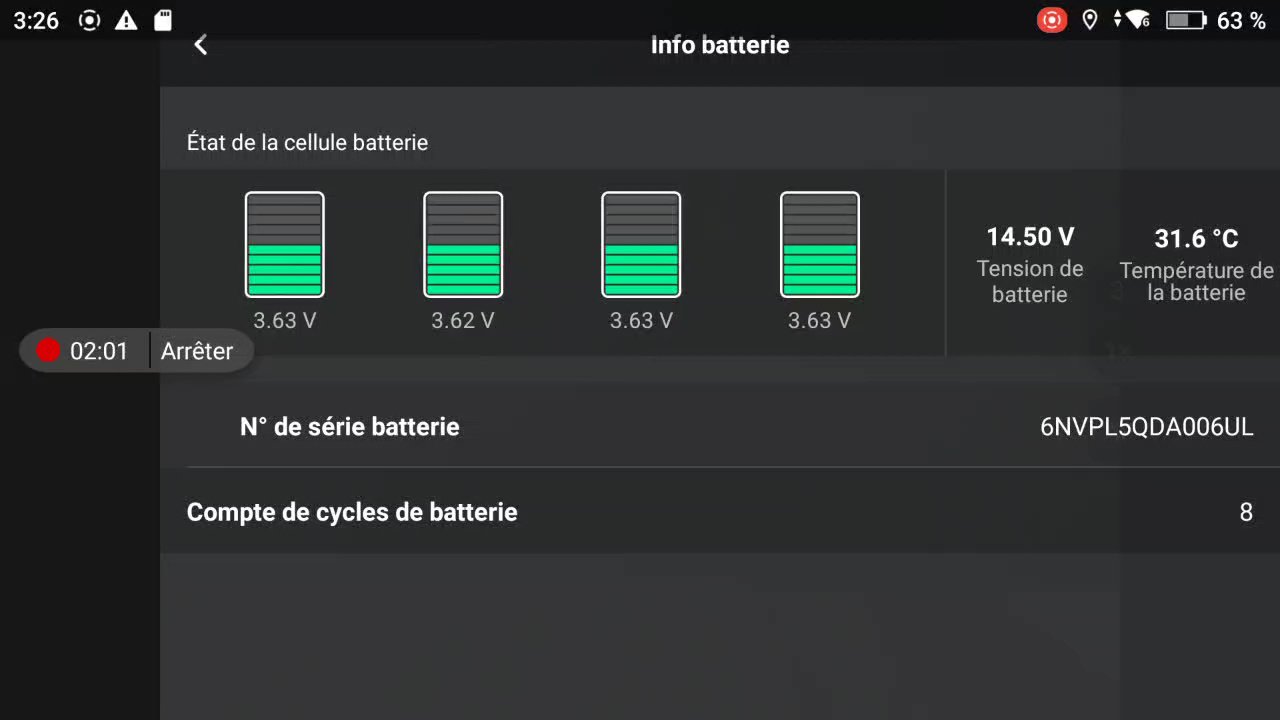Stop the recording with the Arrêter button
Image resolution: width=1280 pixels, height=720 pixels.
pyautogui.click(x=197, y=351)
